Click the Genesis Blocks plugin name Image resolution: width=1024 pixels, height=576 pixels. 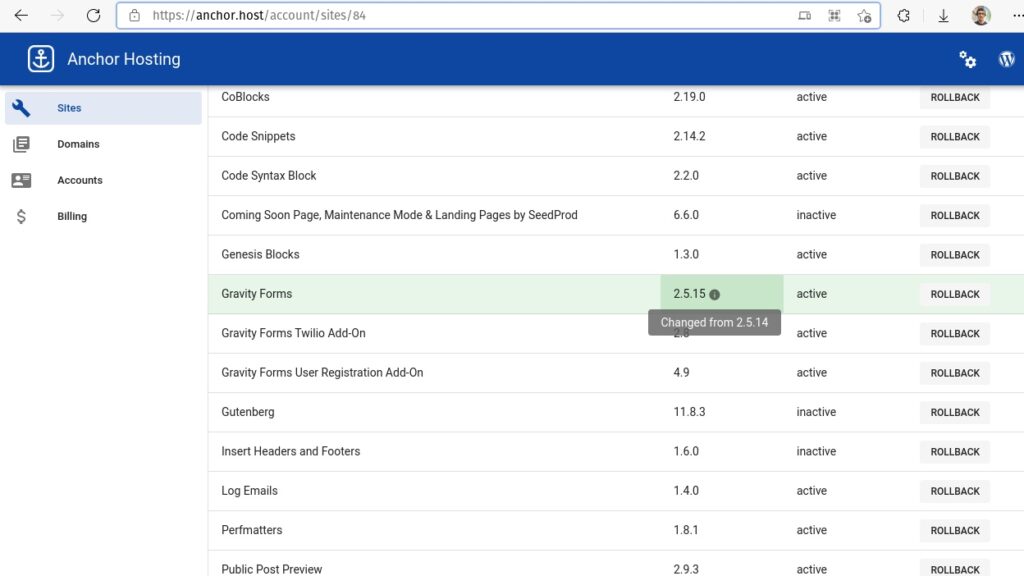pos(260,254)
